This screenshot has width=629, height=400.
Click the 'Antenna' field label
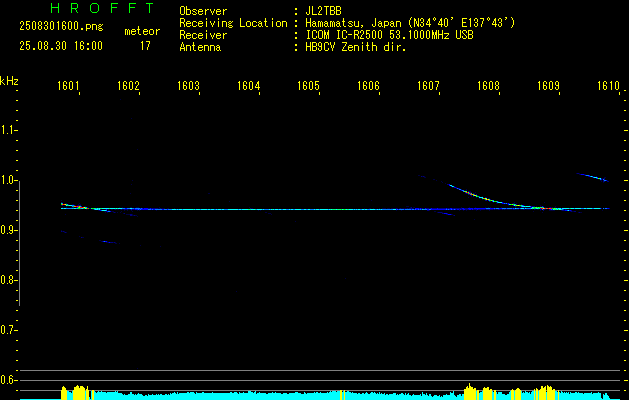point(200,47)
